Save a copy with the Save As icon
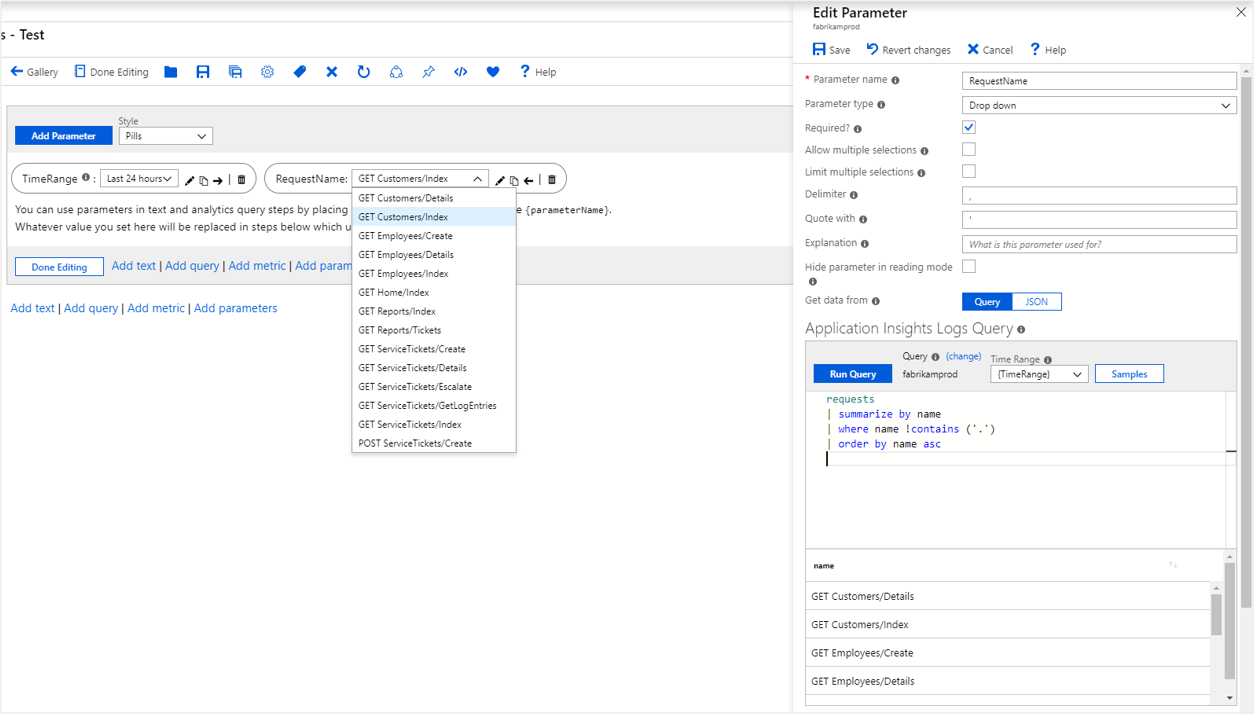The width and height of the screenshot is (1254, 714). [234, 71]
